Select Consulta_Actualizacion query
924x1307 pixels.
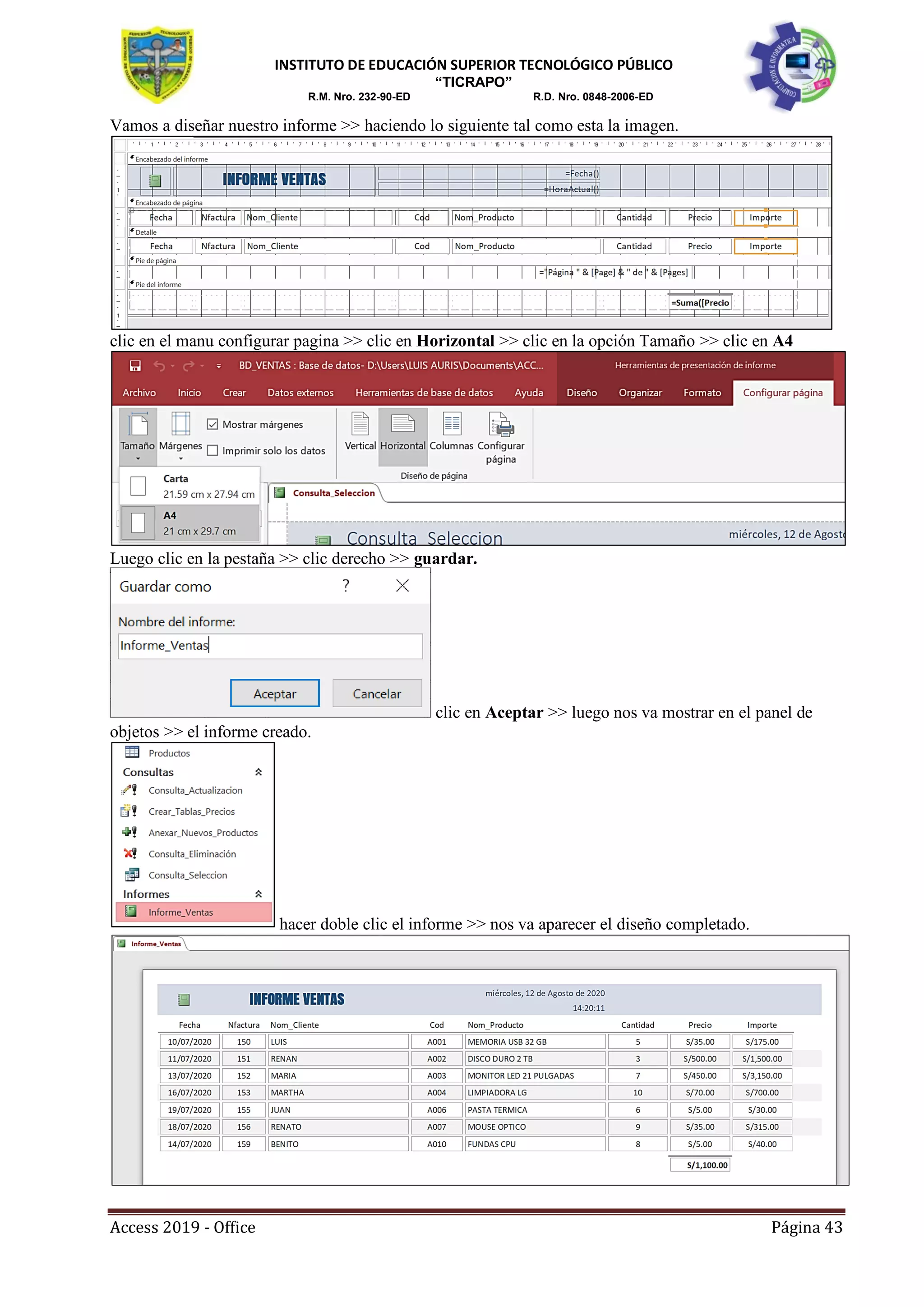(195, 790)
